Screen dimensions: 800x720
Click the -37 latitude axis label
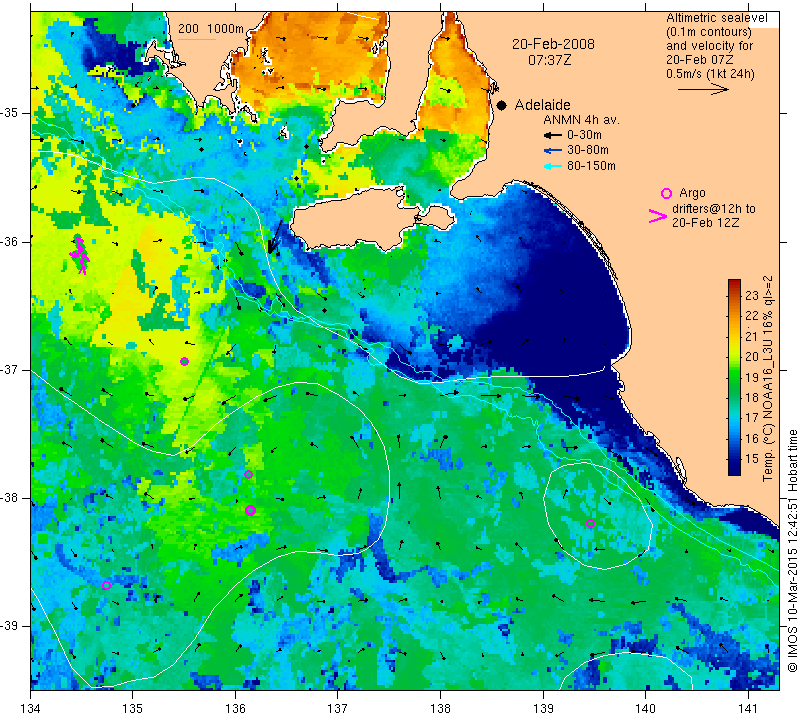9,369
